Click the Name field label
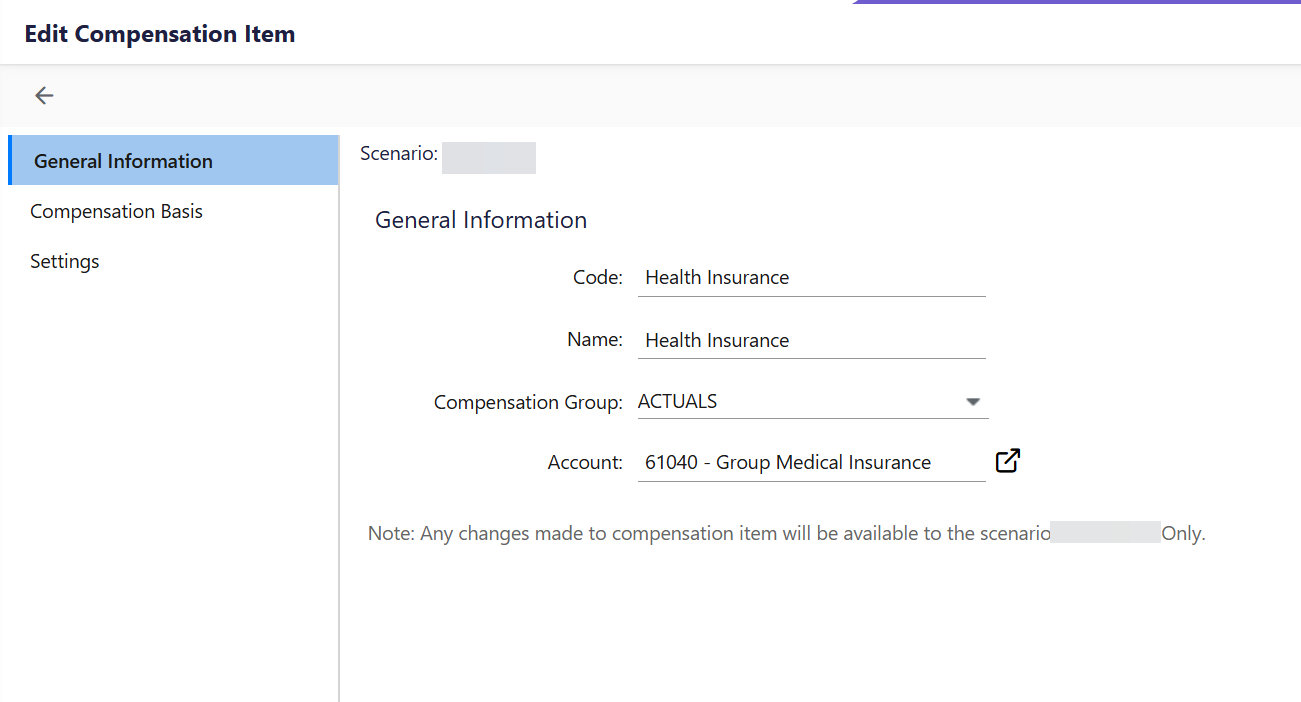 (595, 340)
